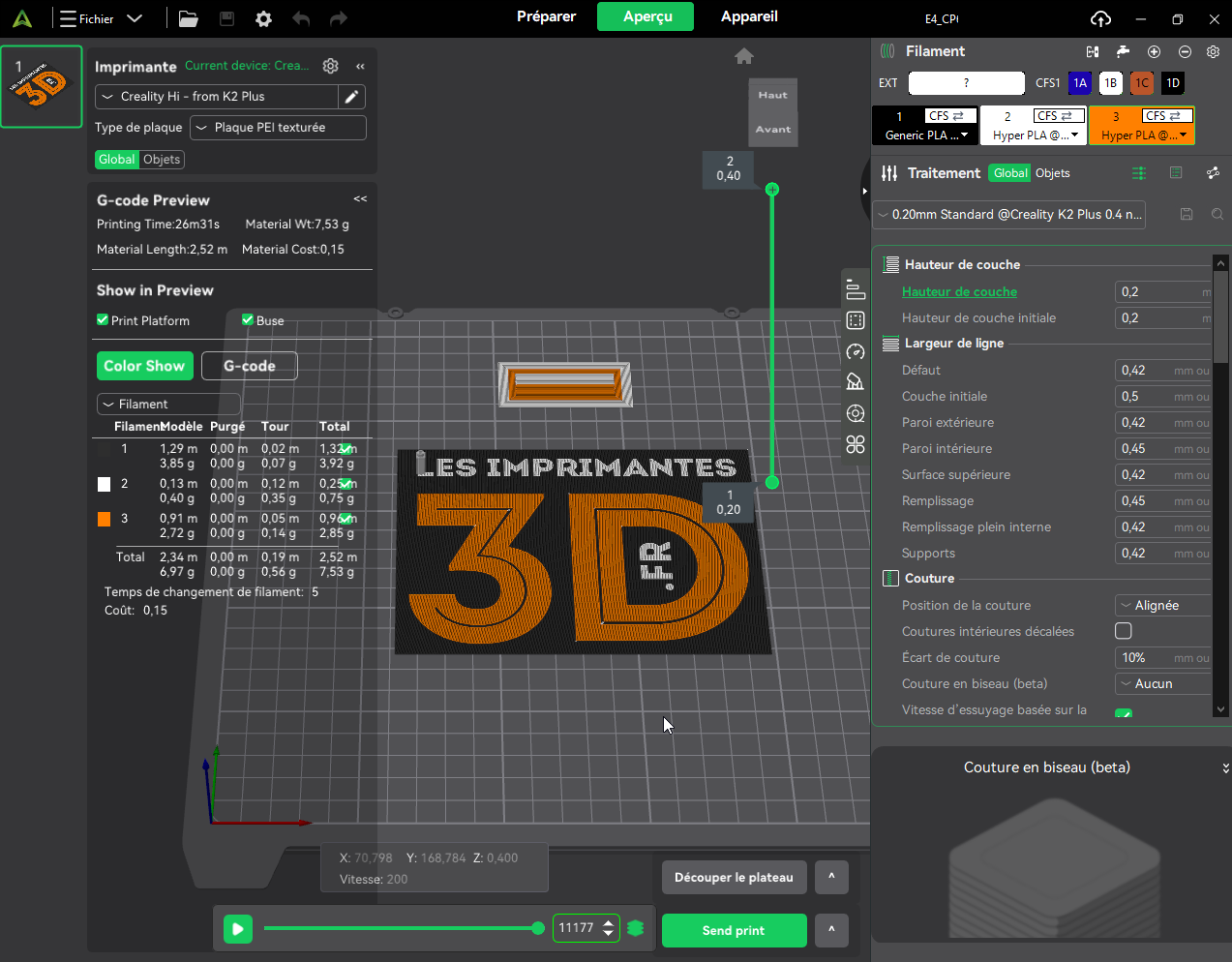
Task: Open the Filament view type dropdown
Action: [168, 404]
